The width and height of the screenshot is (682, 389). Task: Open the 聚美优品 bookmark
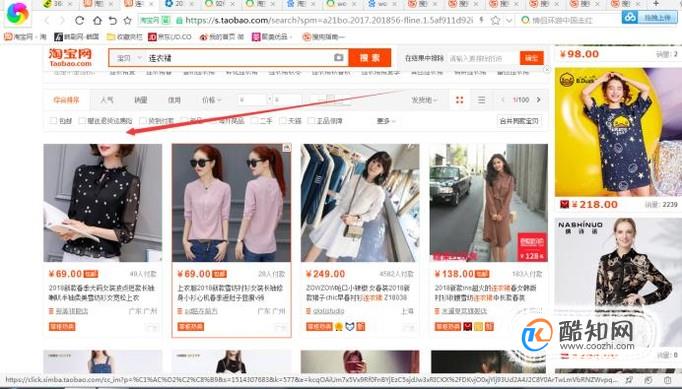pos(272,37)
